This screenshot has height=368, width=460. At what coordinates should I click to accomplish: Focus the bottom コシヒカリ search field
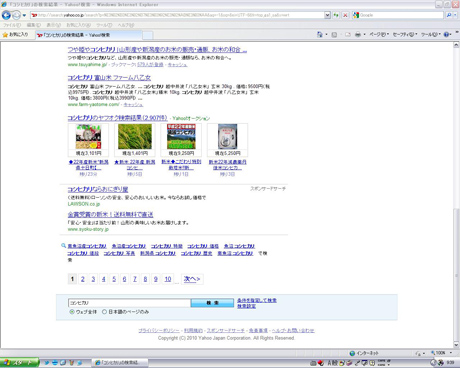129,303
